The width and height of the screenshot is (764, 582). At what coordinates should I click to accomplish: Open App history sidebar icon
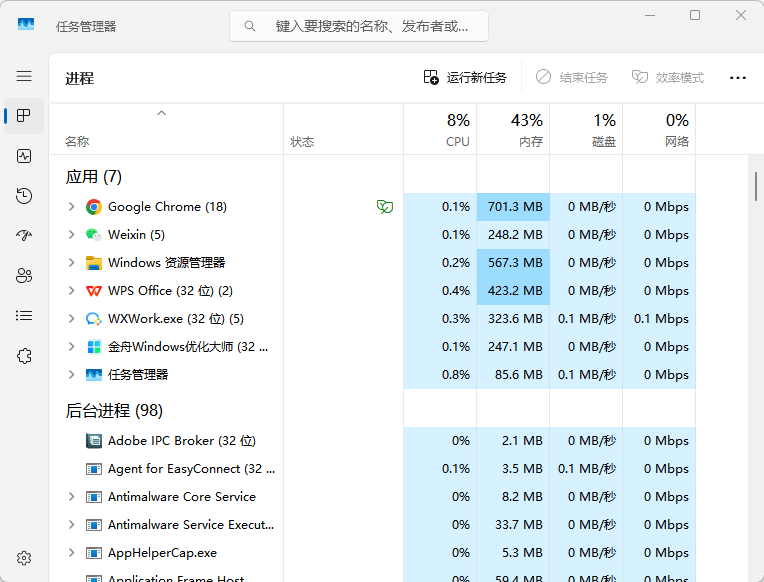[24, 196]
